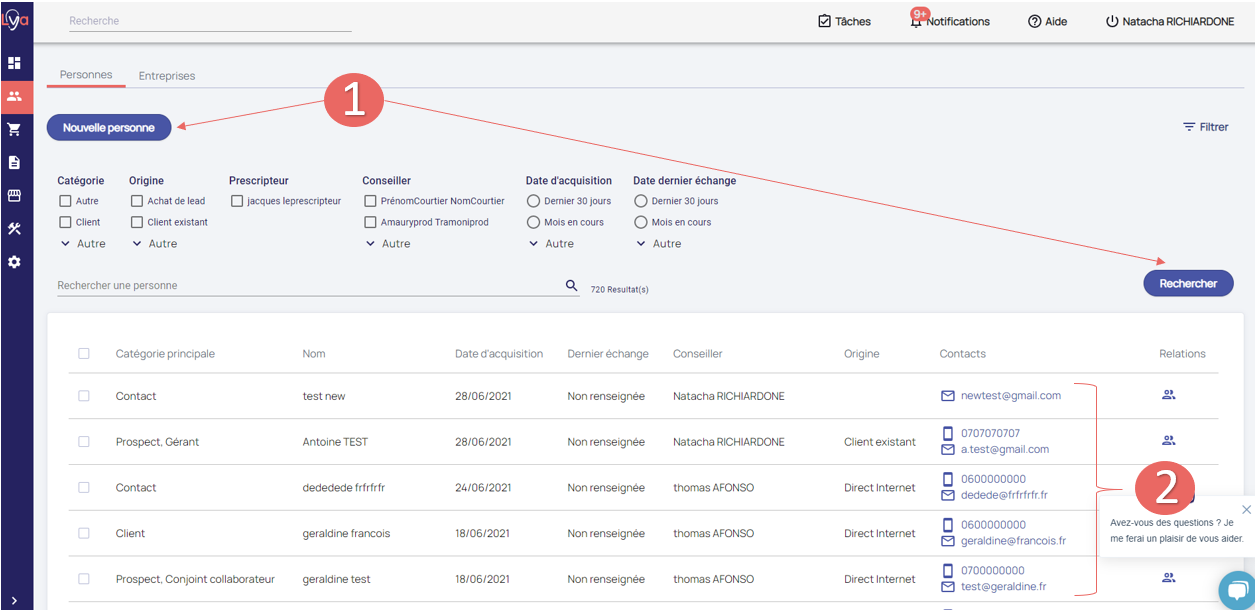Tick the Achat de lead checkbox

137,201
